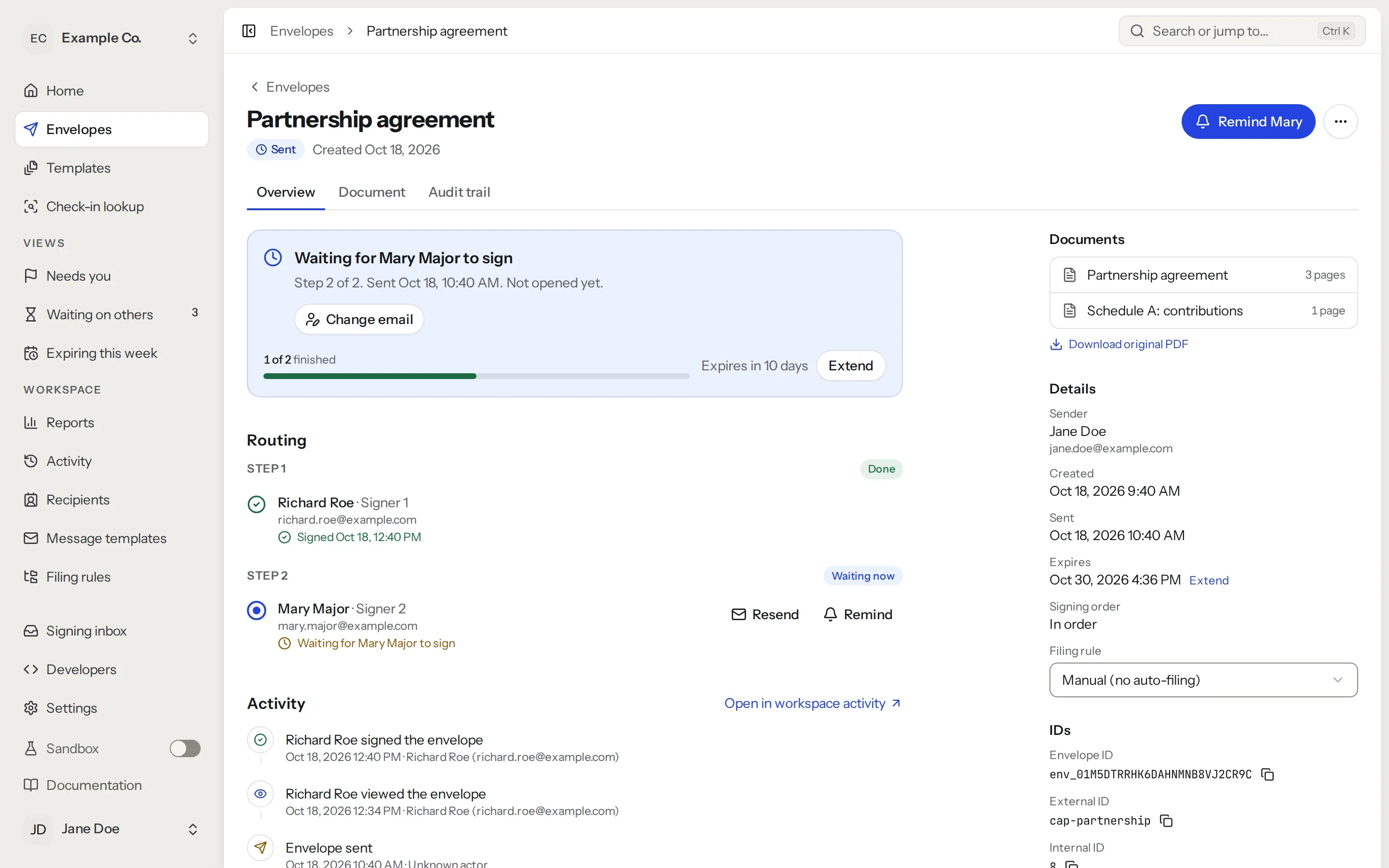The width and height of the screenshot is (1389, 868).
Task: Open Settings page
Action: (112, 708)
